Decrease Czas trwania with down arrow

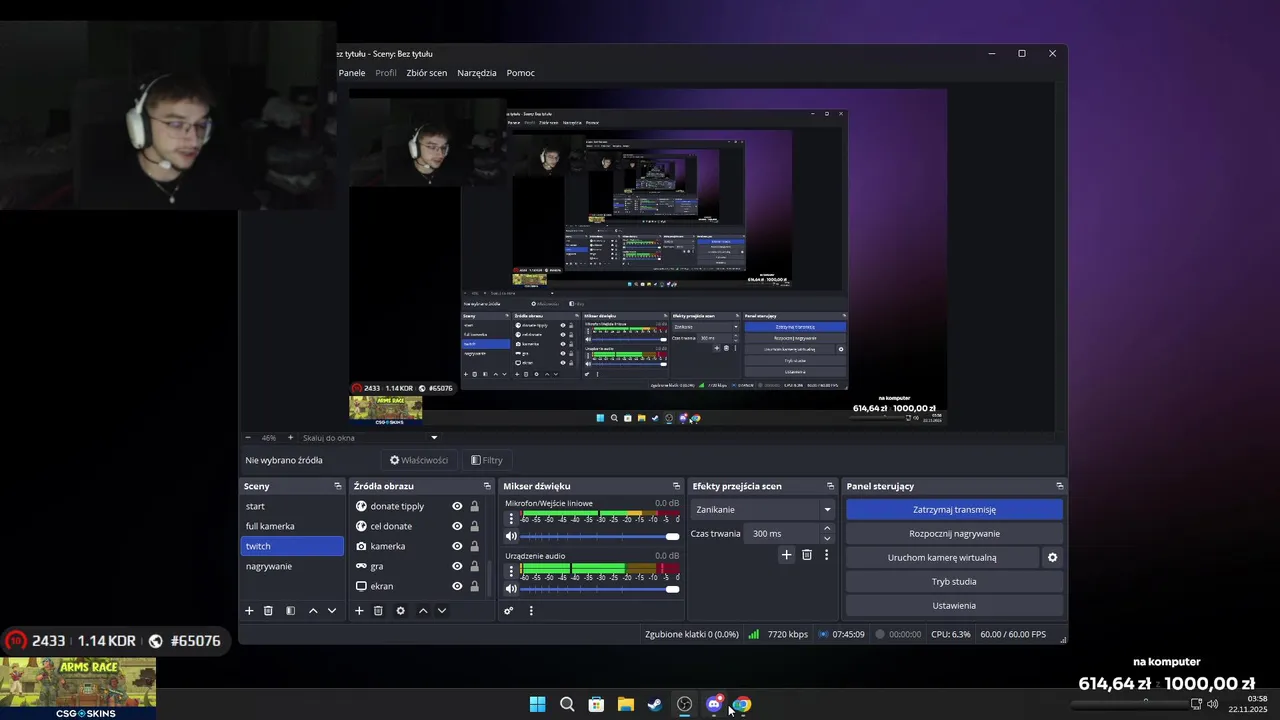click(x=827, y=538)
